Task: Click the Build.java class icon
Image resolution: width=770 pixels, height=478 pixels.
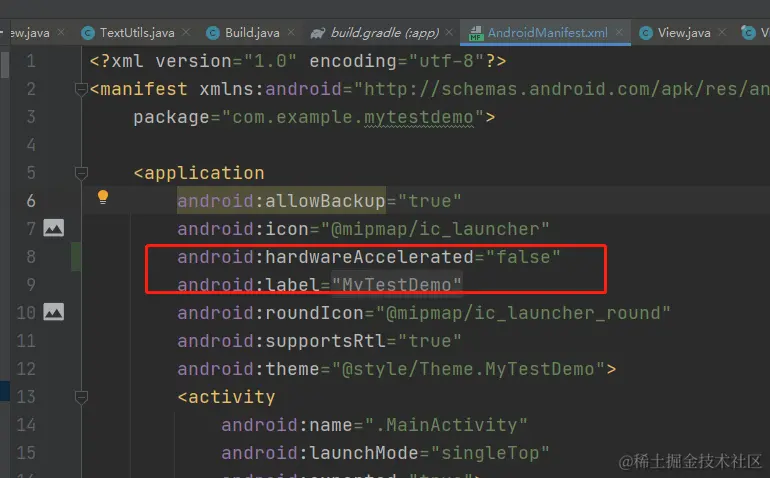Action: pos(213,33)
